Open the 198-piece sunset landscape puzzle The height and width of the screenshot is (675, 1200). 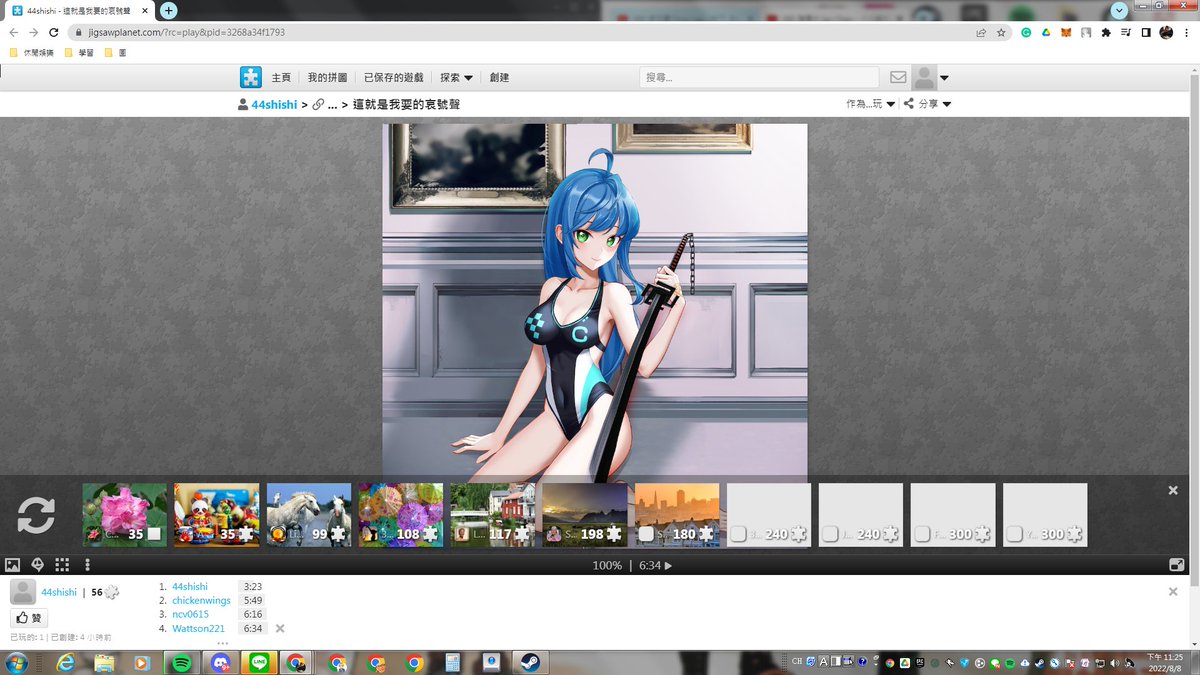click(584, 515)
